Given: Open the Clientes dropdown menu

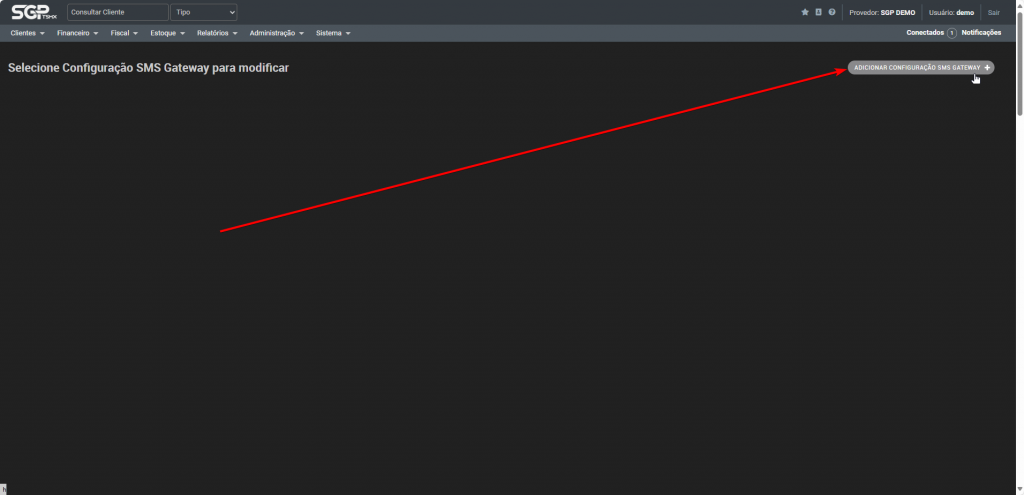Looking at the screenshot, I should pos(27,33).
